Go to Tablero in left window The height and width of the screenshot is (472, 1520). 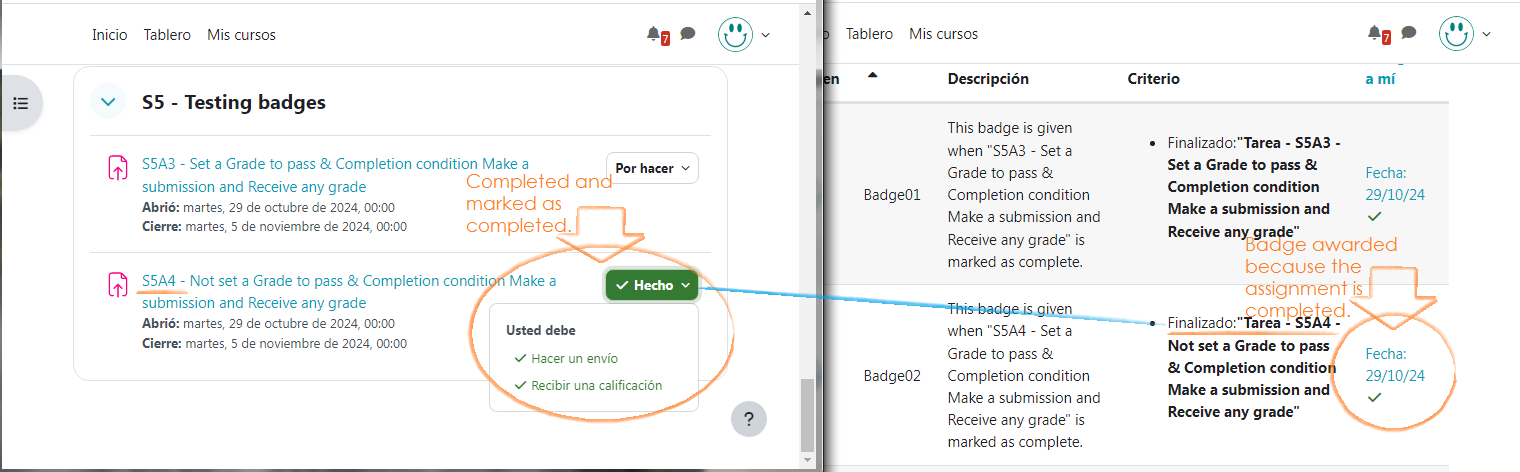tap(167, 34)
